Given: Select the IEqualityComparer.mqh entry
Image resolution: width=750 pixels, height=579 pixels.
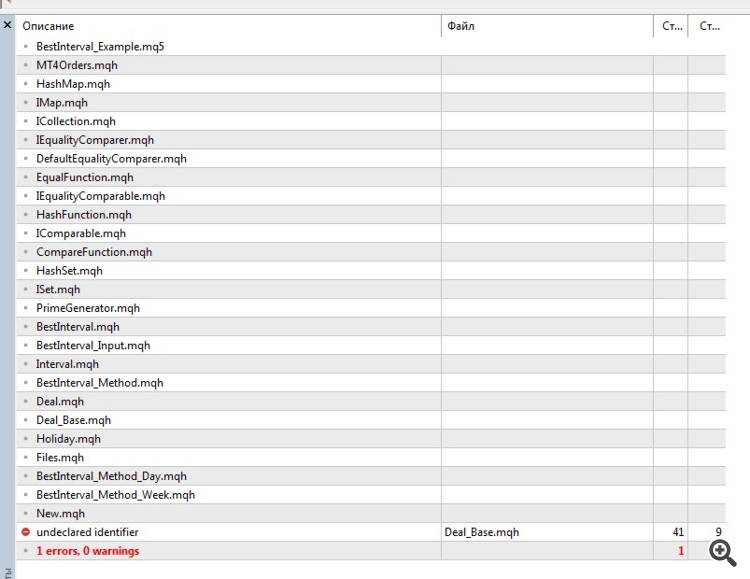Looking at the screenshot, I should tap(95, 140).
